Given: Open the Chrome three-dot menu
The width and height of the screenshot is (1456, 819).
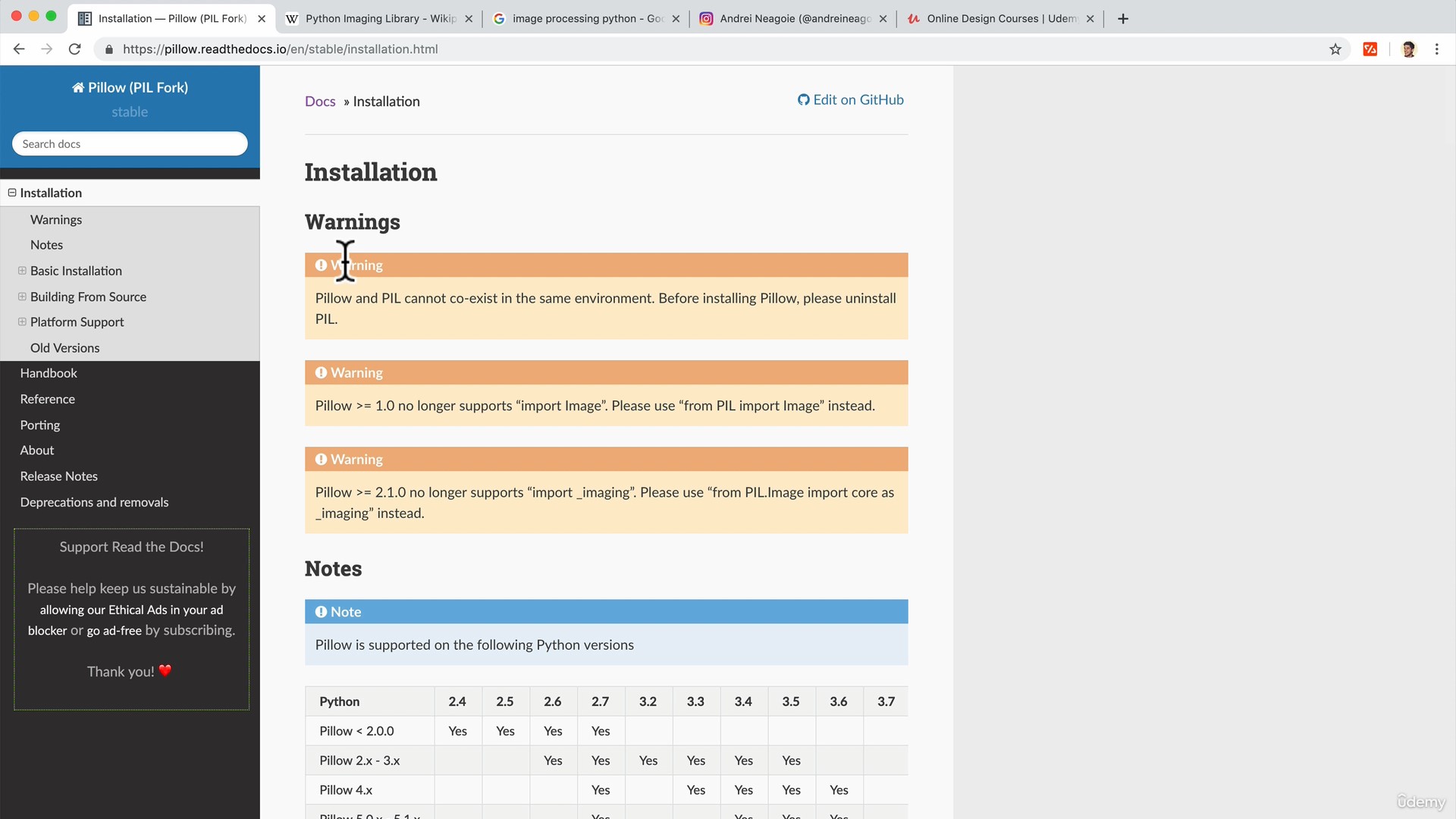Looking at the screenshot, I should (x=1437, y=49).
